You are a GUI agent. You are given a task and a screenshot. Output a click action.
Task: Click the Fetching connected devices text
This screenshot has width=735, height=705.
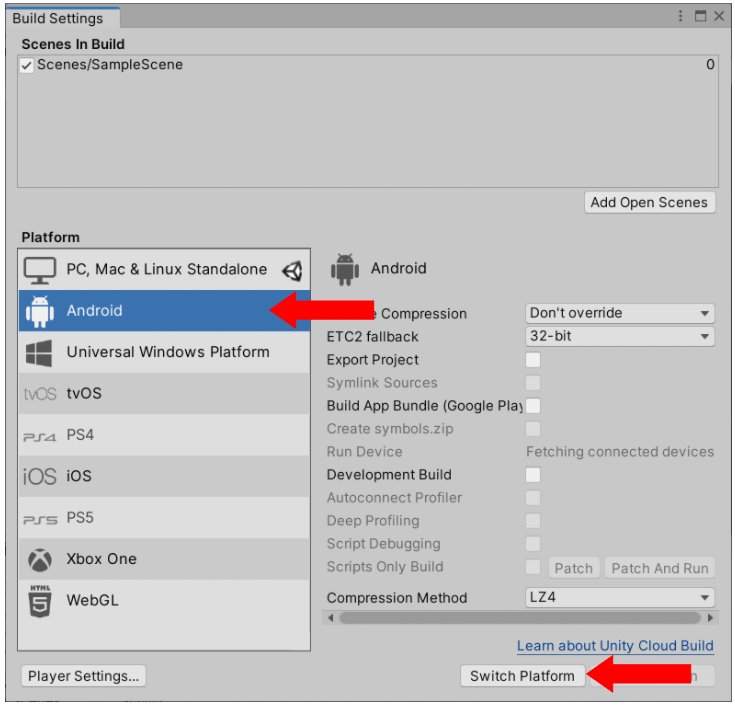[620, 452]
